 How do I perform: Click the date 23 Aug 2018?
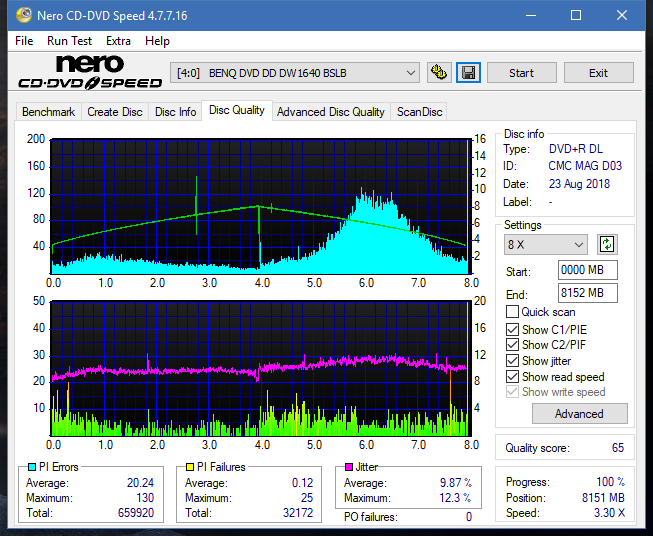tap(579, 184)
